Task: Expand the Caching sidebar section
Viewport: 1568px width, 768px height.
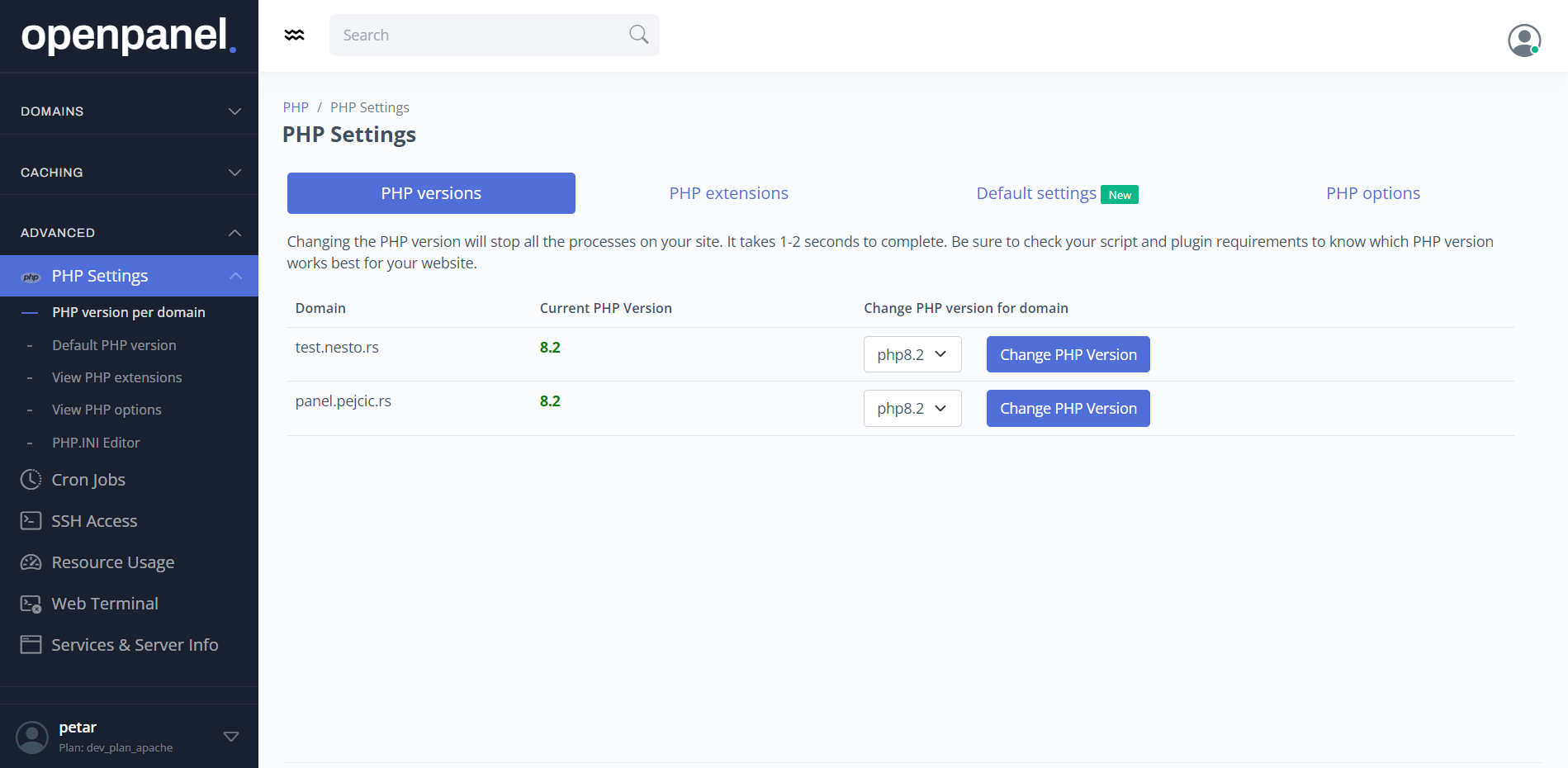Action: click(x=234, y=173)
